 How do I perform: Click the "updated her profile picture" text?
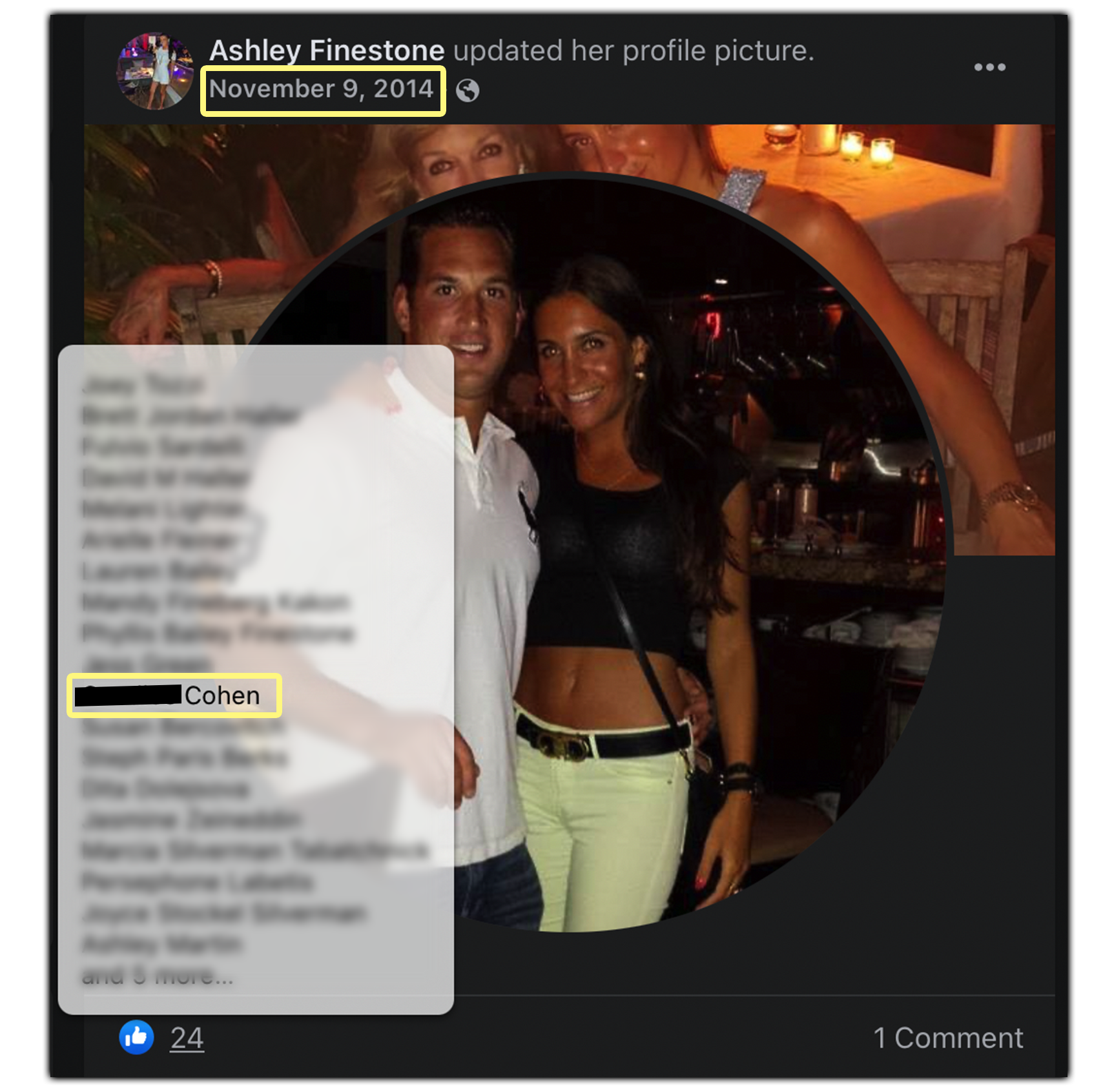[x=634, y=50]
